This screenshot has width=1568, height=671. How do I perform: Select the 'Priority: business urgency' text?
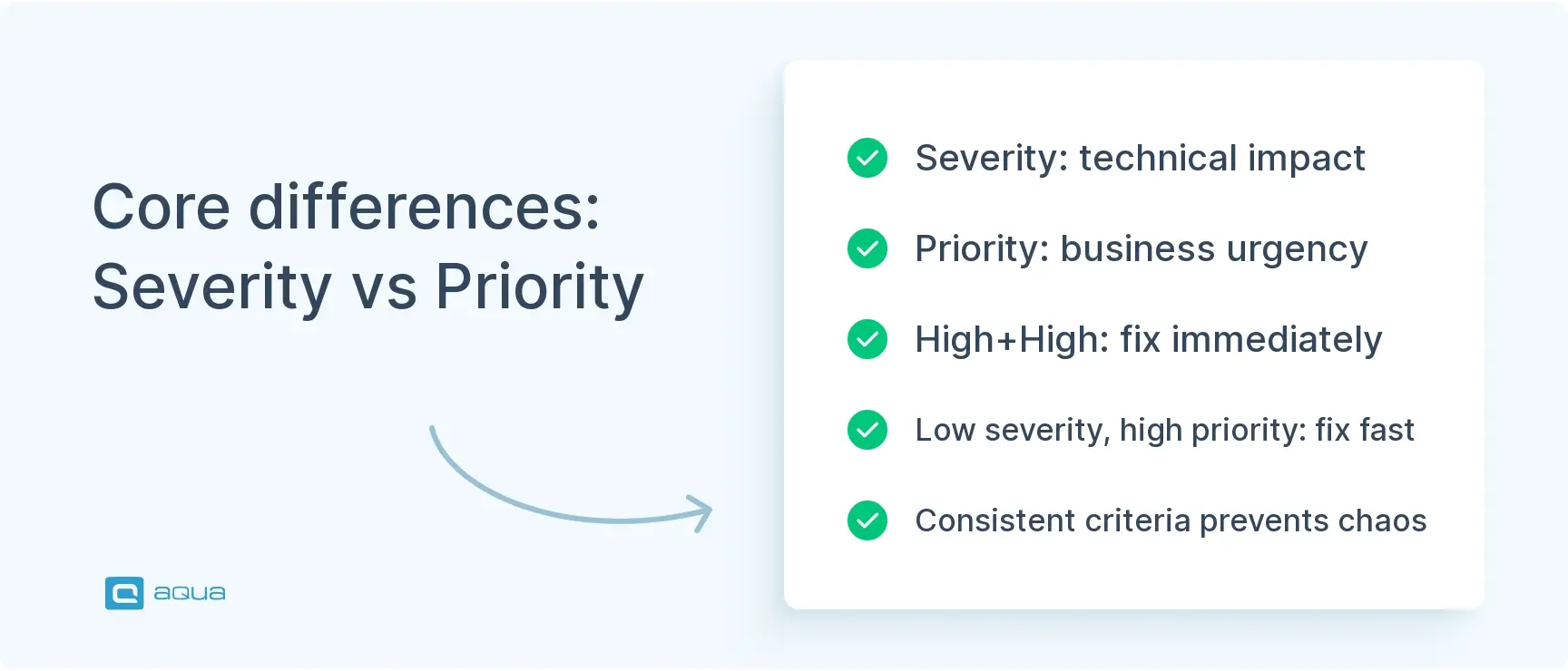[1141, 248]
